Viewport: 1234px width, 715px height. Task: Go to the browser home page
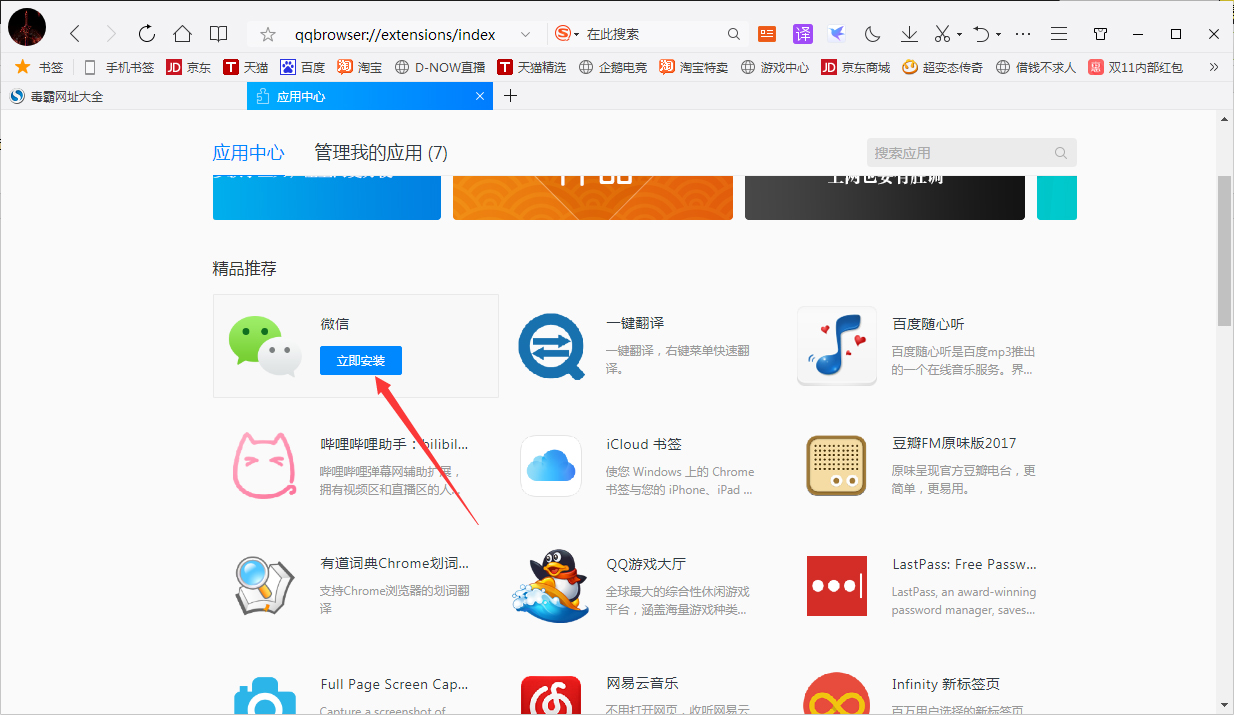pos(182,33)
